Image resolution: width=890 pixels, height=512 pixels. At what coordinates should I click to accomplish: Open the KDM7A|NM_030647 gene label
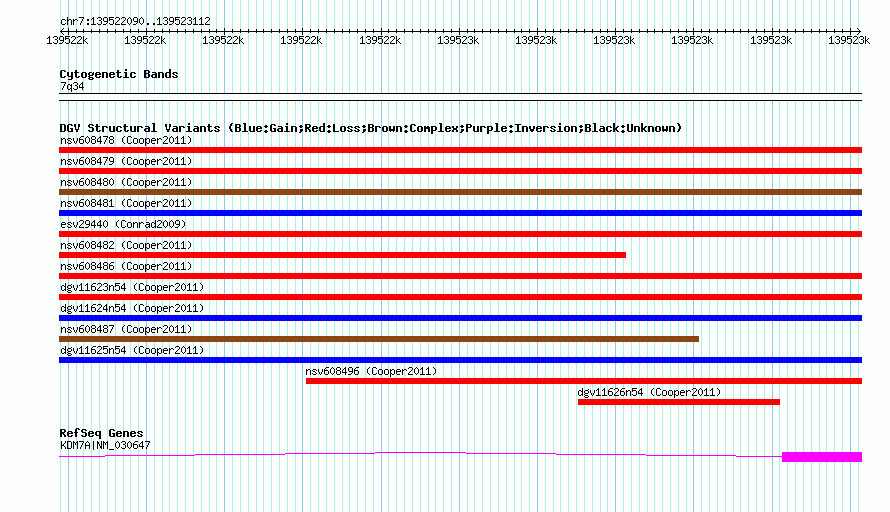tap(105, 446)
